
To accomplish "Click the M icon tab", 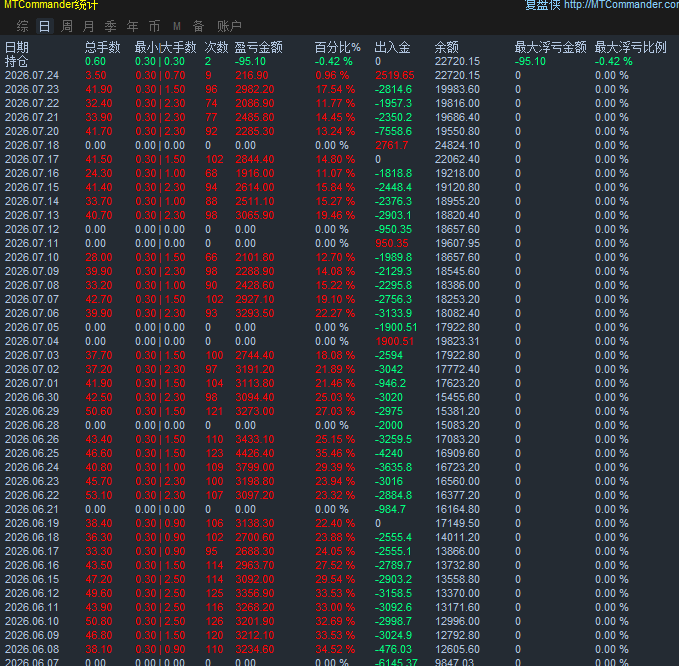I will point(177,26).
